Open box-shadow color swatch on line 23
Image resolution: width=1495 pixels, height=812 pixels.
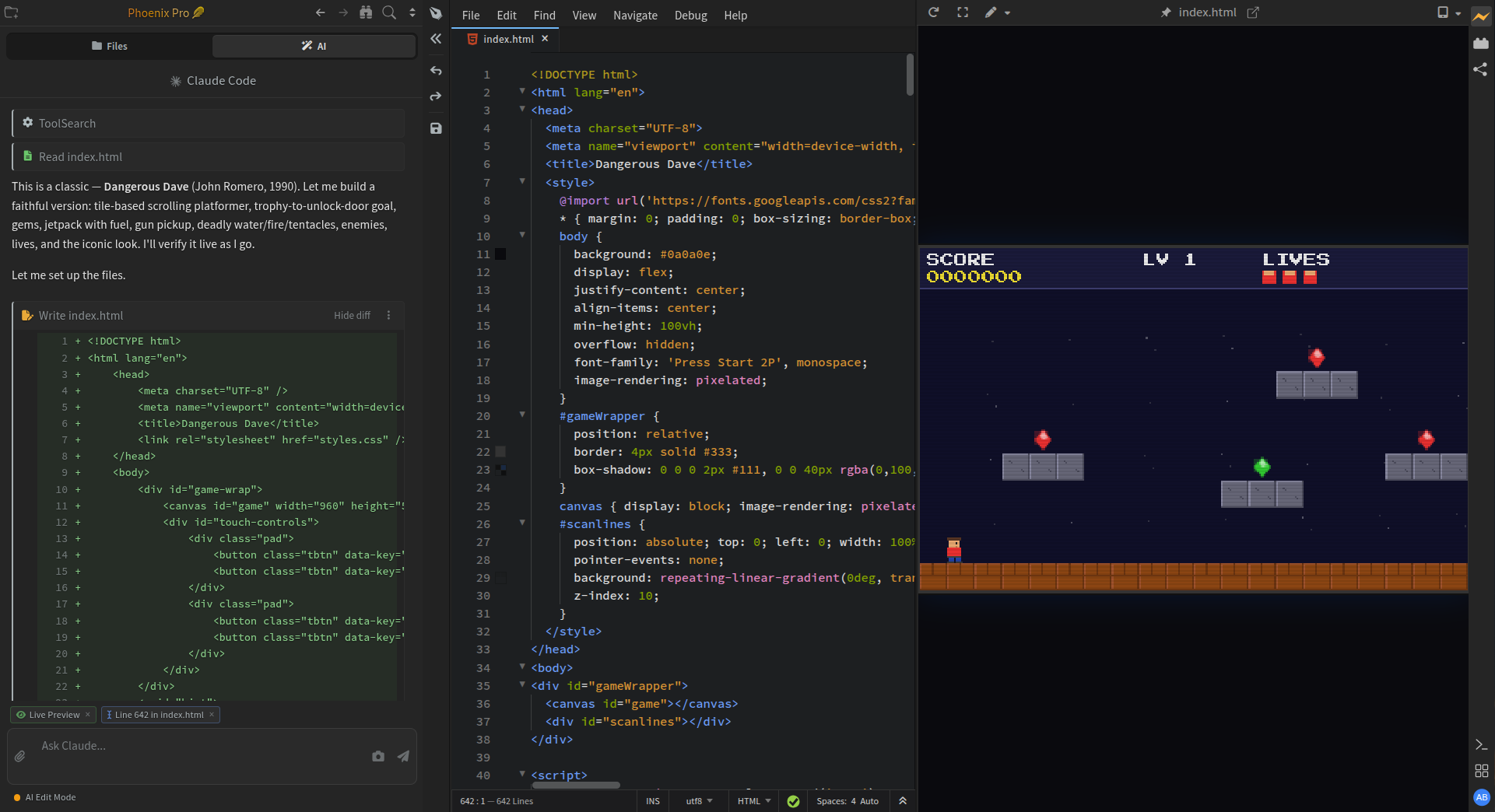pyautogui.click(x=500, y=470)
